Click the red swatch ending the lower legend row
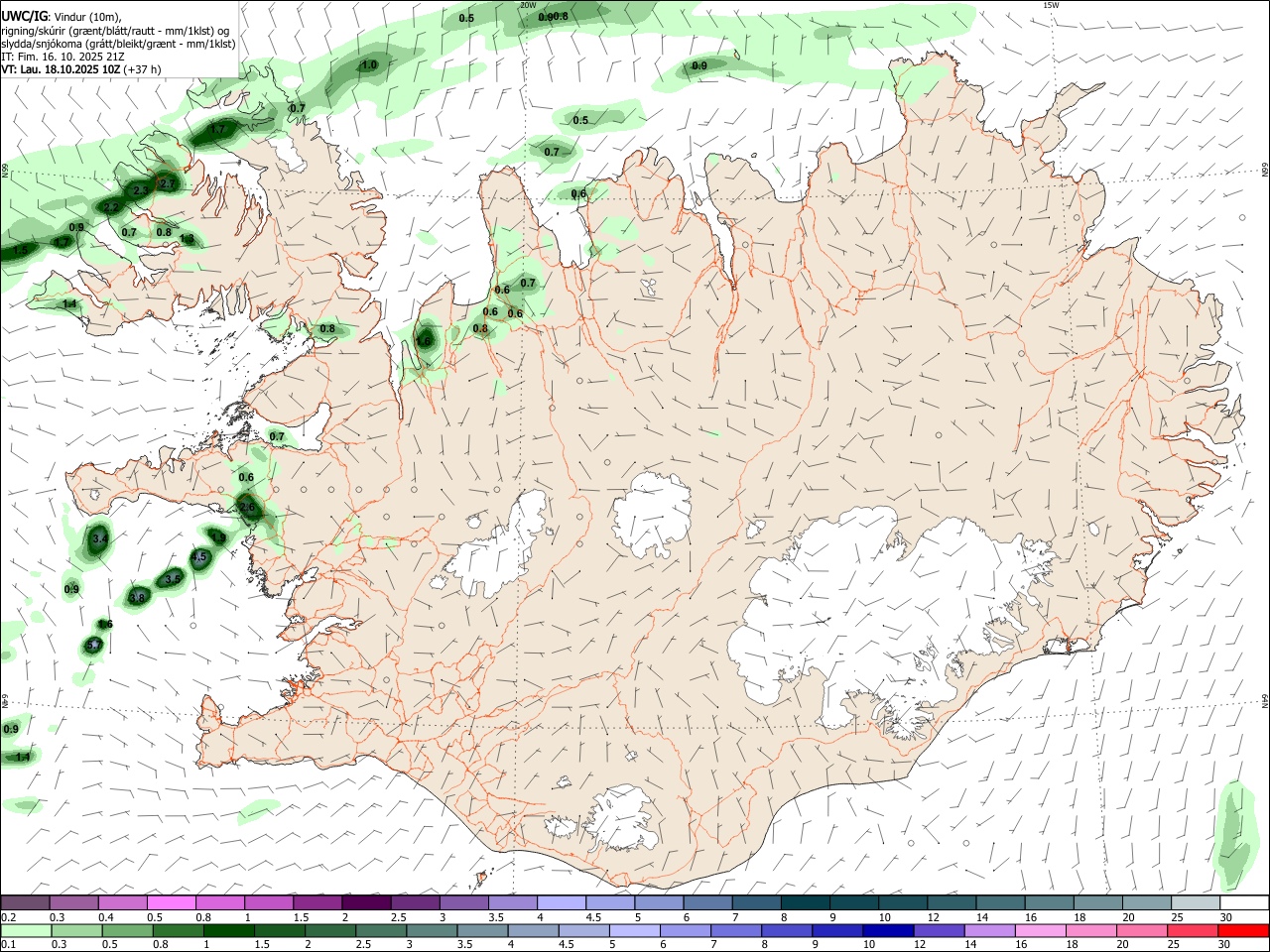This screenshot has width=1270, height=952. click(x=1244, y=931)
